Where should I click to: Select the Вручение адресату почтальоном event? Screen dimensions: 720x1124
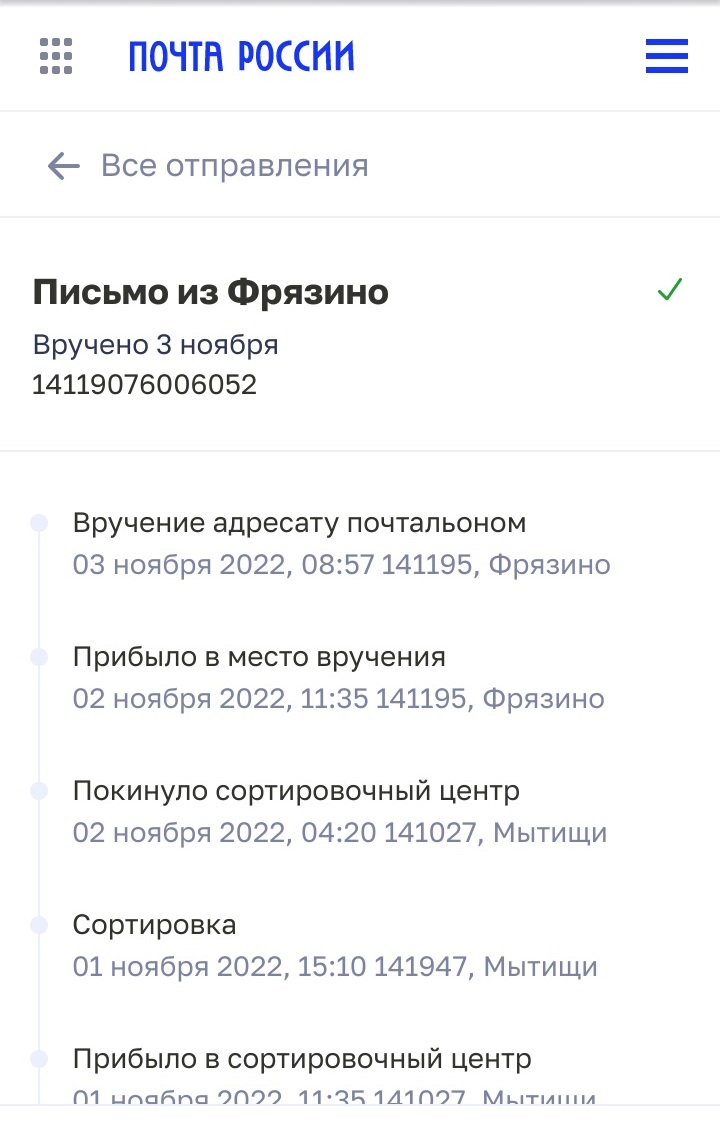299,522
